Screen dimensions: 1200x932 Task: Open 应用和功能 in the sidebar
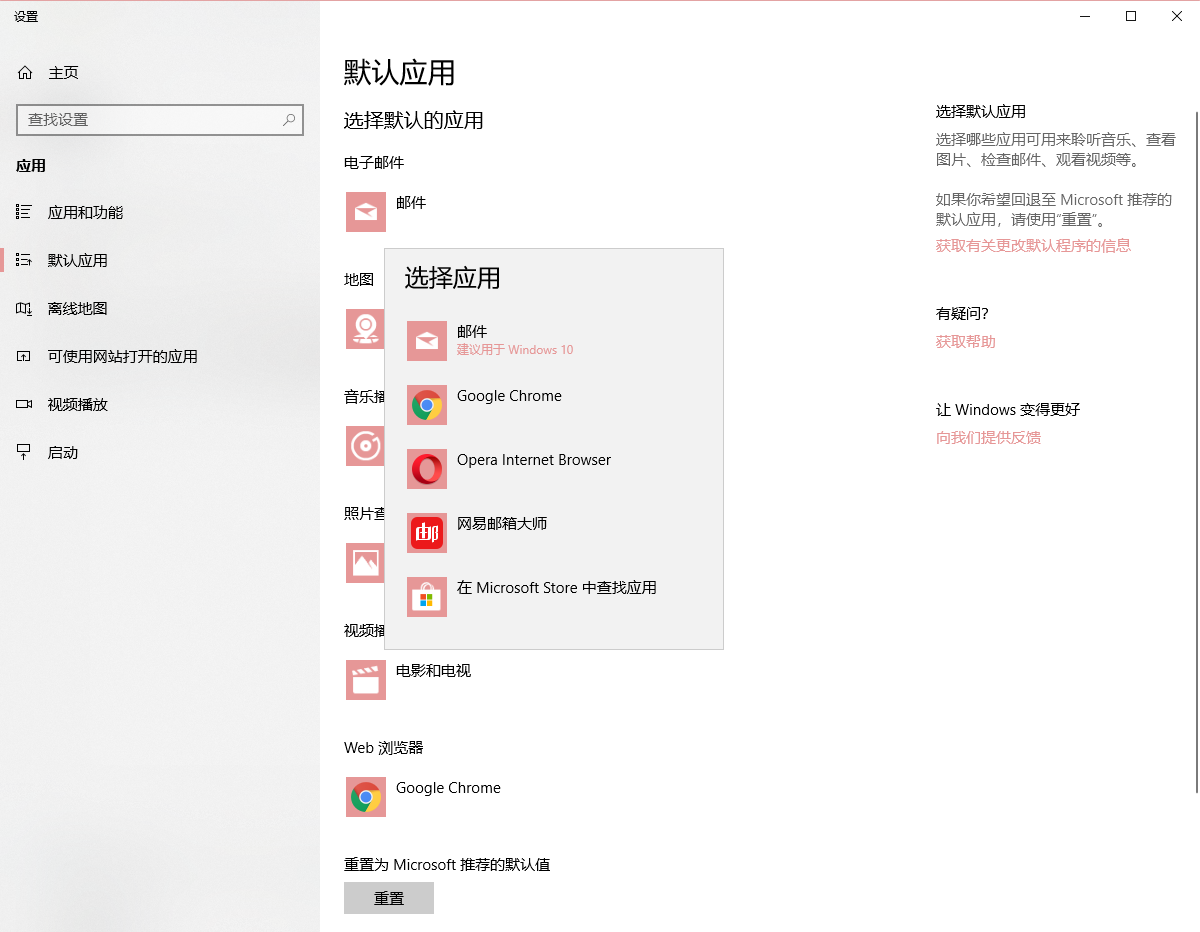[x=87, y=212]
